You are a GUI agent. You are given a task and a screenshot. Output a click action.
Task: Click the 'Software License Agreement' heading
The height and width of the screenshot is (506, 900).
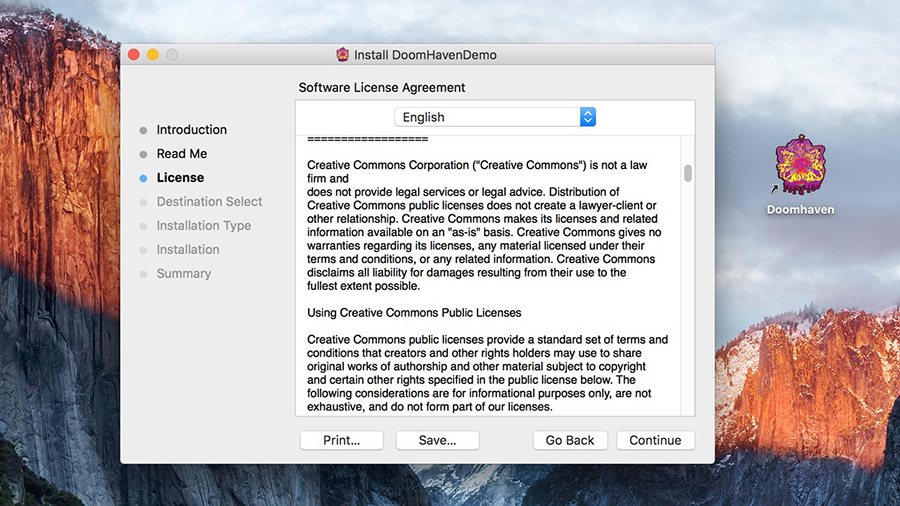pos(382,88)
